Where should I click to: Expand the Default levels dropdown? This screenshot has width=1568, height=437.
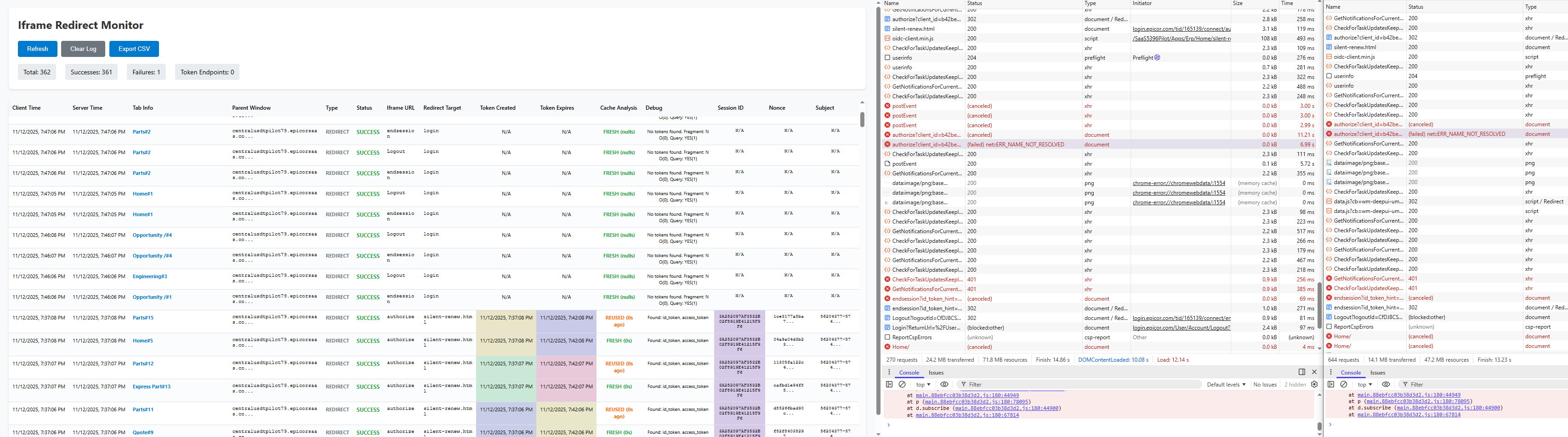tap(1226, 384)
